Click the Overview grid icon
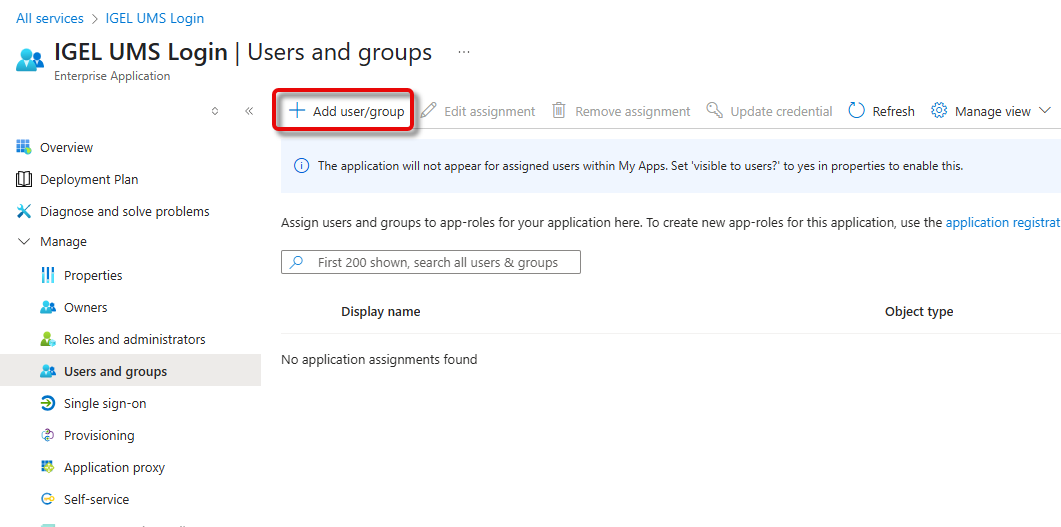Viewport: 1061px width, 527px height. (x=24, y=147)
